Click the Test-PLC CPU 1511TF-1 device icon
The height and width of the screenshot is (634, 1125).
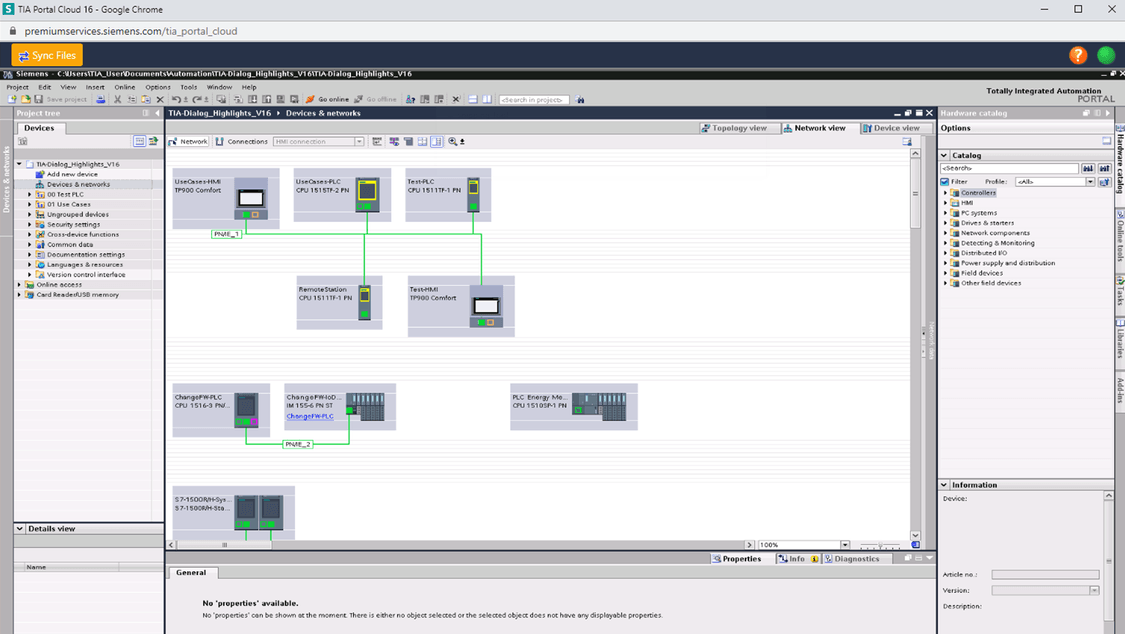(x=474, y=195)
